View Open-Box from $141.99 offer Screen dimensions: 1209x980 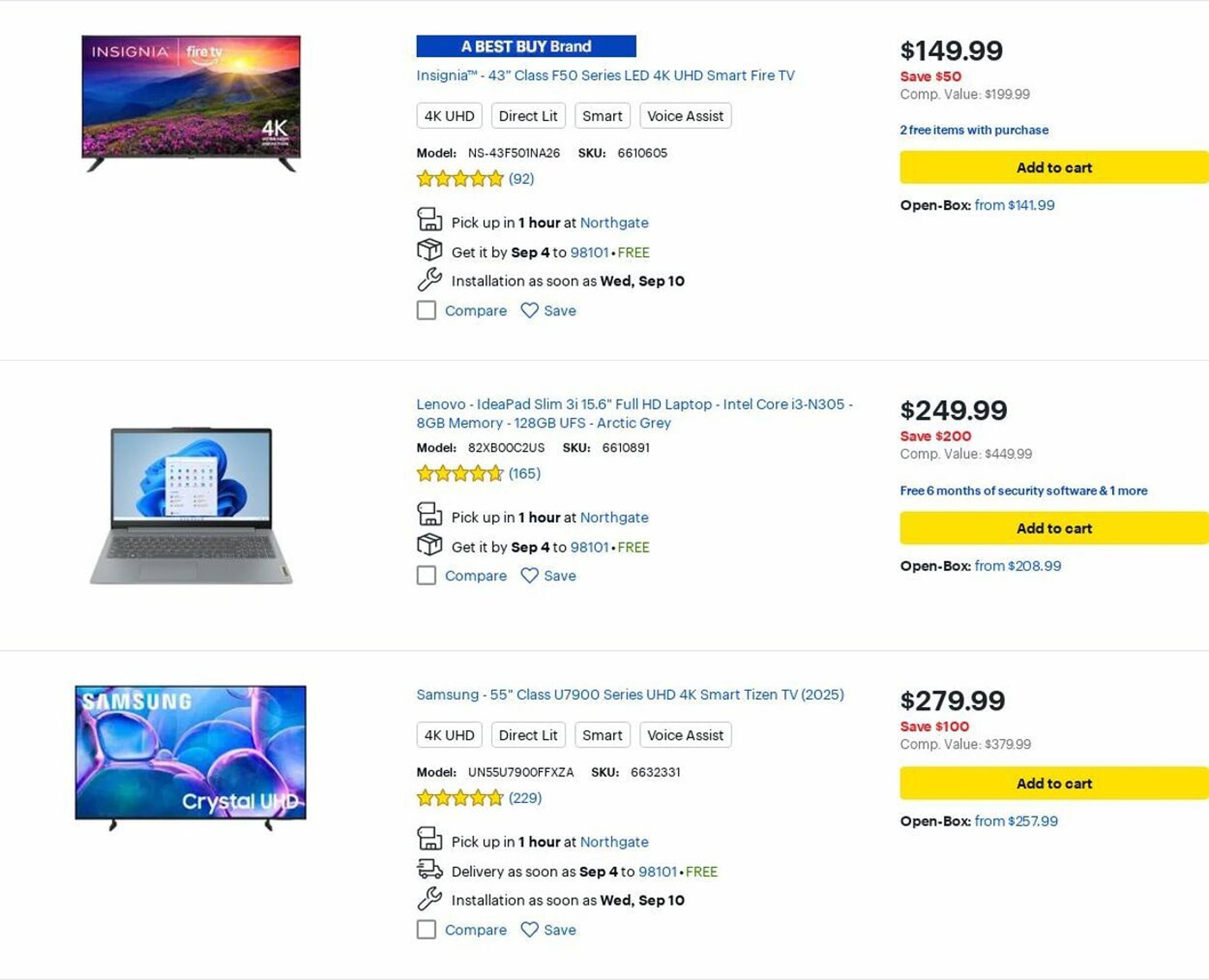1014,205
